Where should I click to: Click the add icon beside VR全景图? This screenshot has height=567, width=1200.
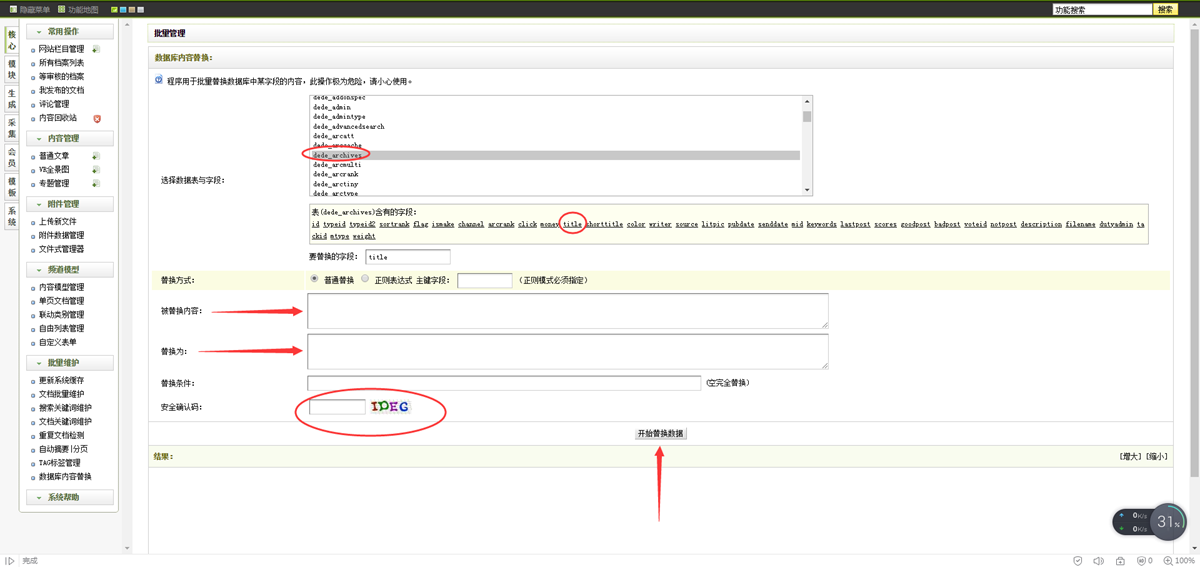tap(96, 170)
